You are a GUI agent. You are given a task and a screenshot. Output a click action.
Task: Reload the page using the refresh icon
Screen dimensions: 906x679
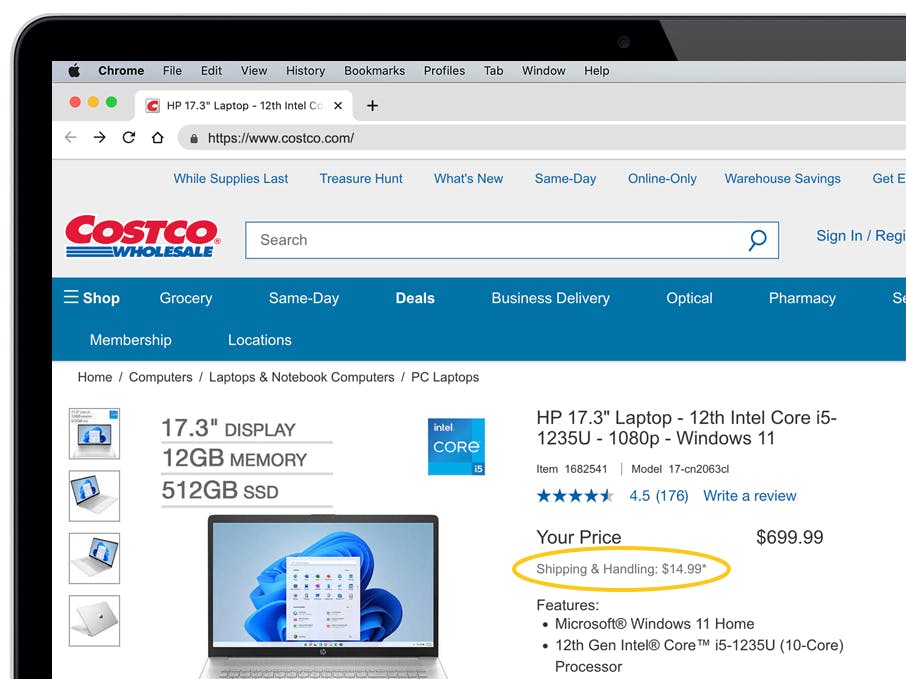129,138
